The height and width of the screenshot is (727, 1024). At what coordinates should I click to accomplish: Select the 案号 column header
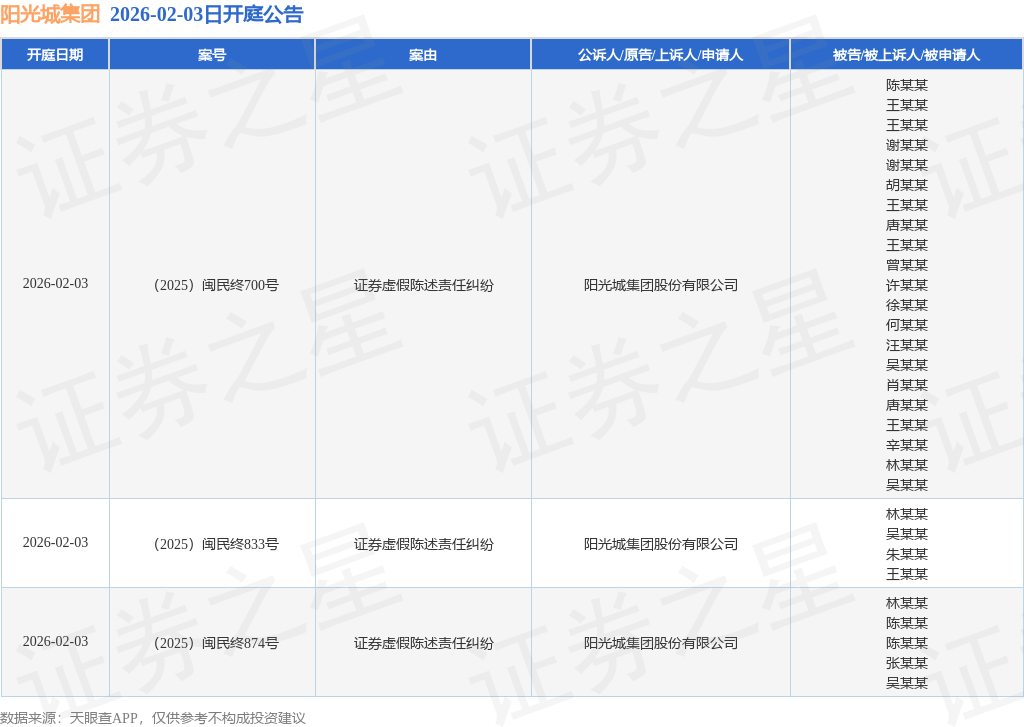(x=212, y=55)
